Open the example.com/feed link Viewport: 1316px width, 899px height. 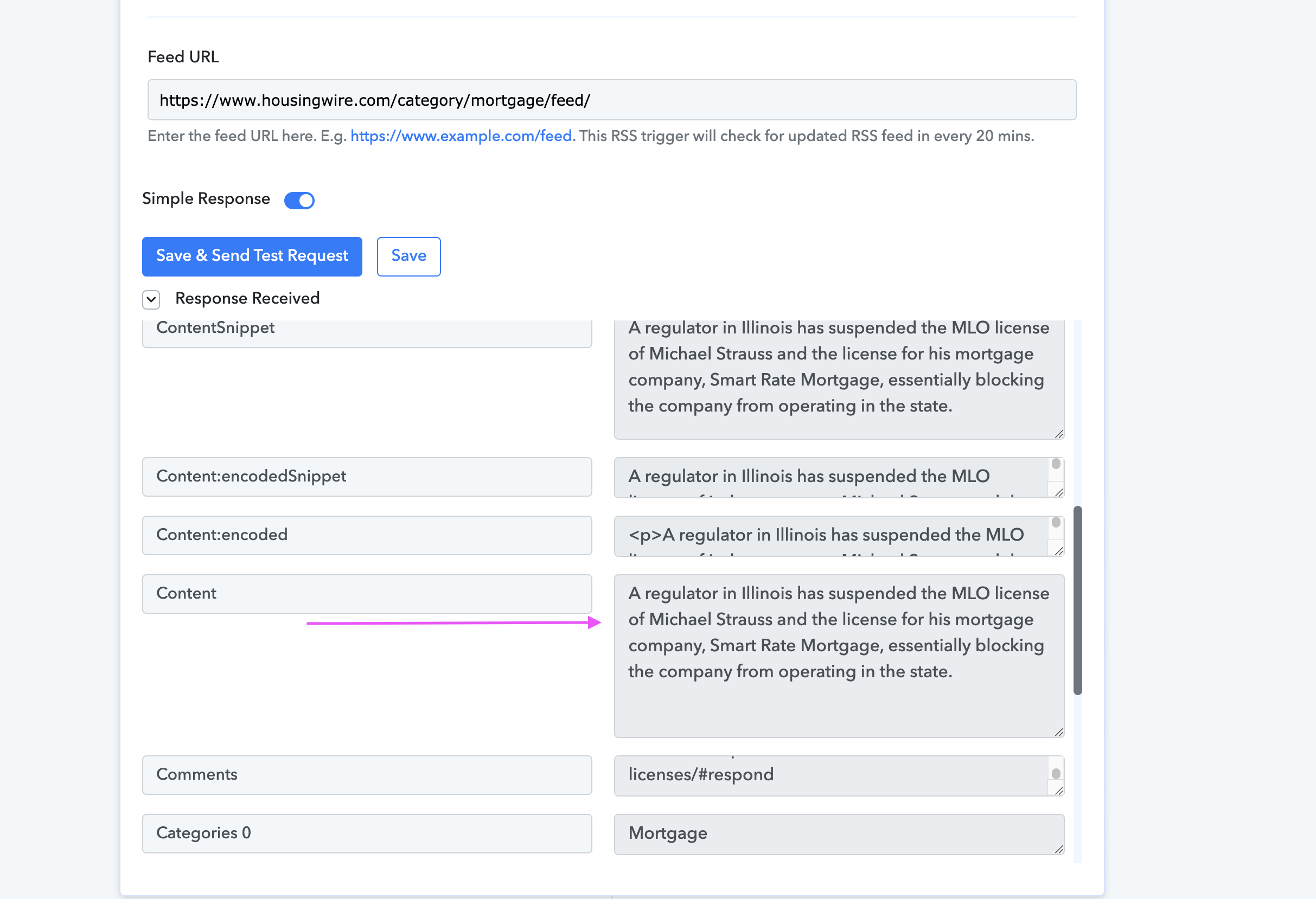tap(461, 136)
